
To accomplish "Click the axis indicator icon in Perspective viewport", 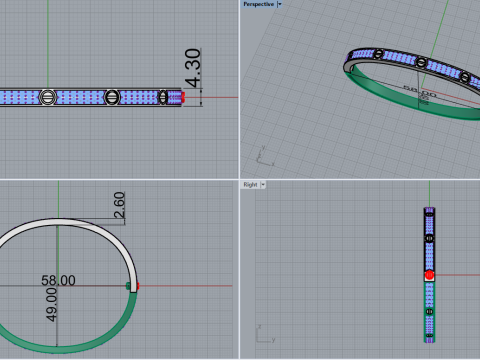I will coord(265,157).
